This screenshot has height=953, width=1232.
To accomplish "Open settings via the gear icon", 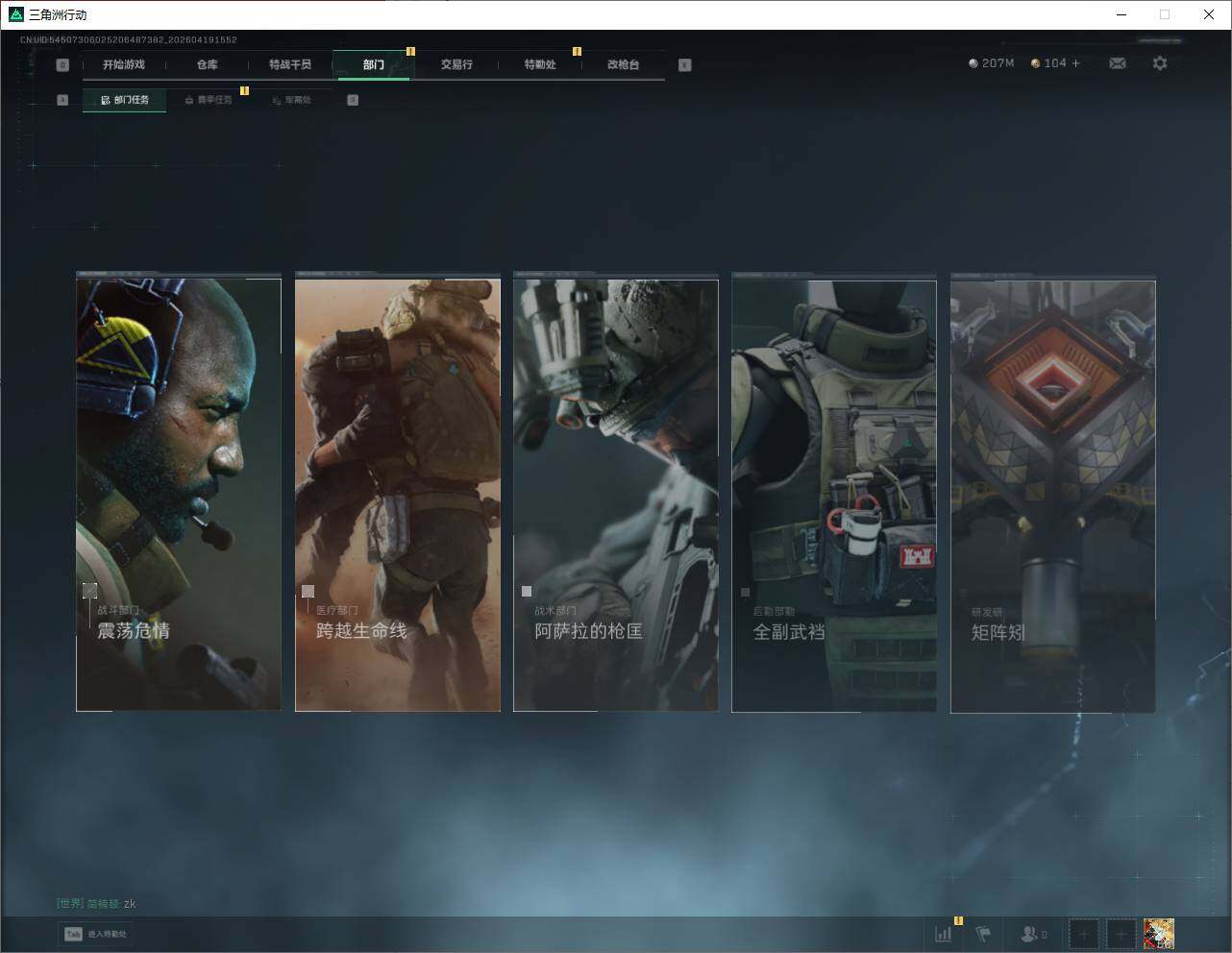I will (1160, 63).
